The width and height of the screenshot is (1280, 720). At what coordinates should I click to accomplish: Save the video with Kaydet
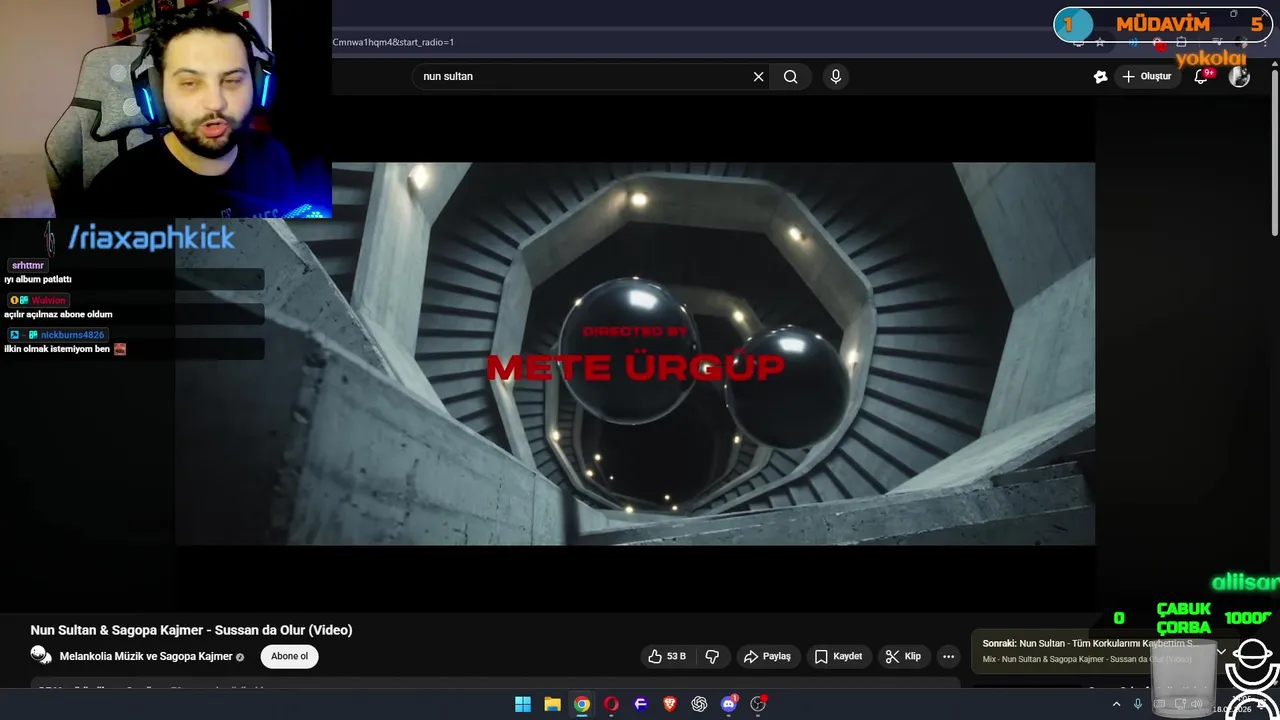click(838, 657)
